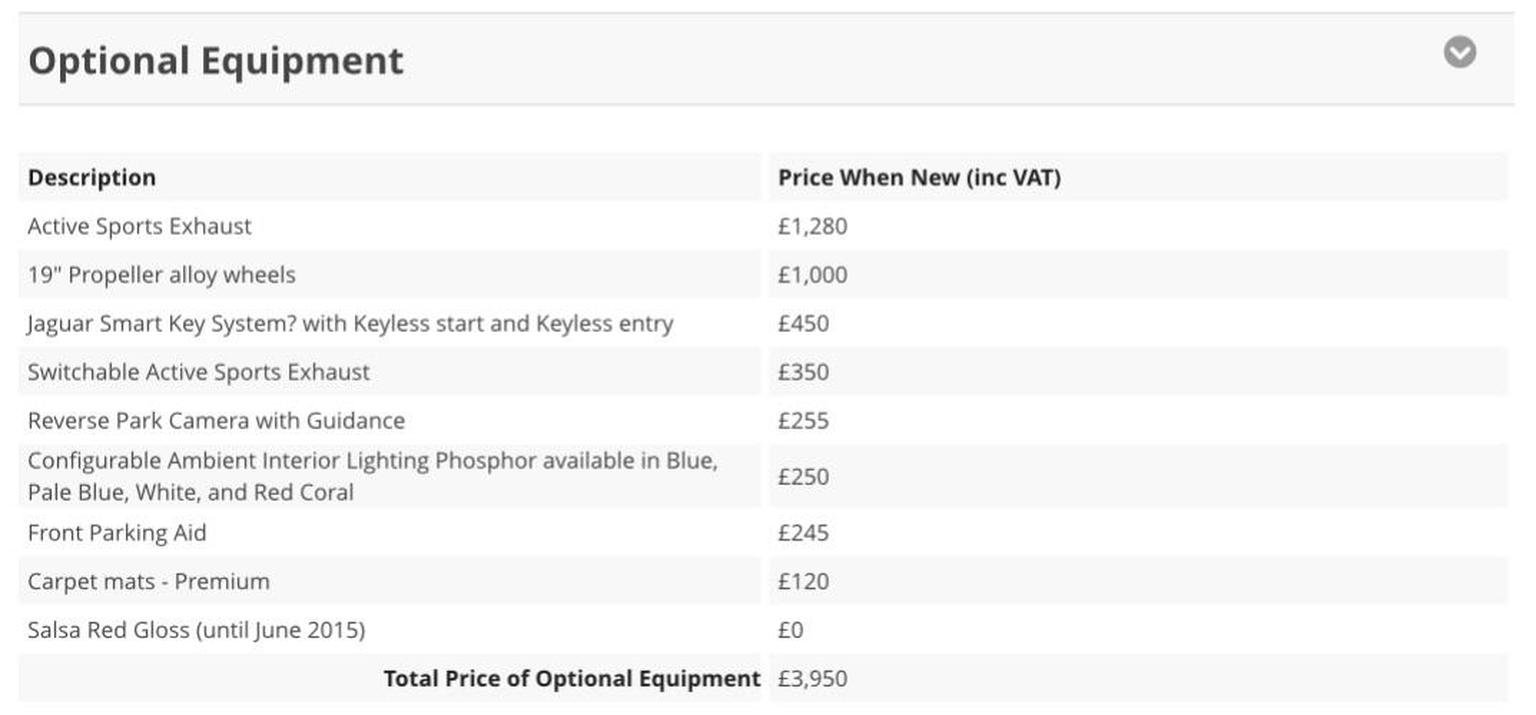Click Carpet mats - Premium entry
Viewport: 1536px width, 715px height.
click(x=149, y=581)
